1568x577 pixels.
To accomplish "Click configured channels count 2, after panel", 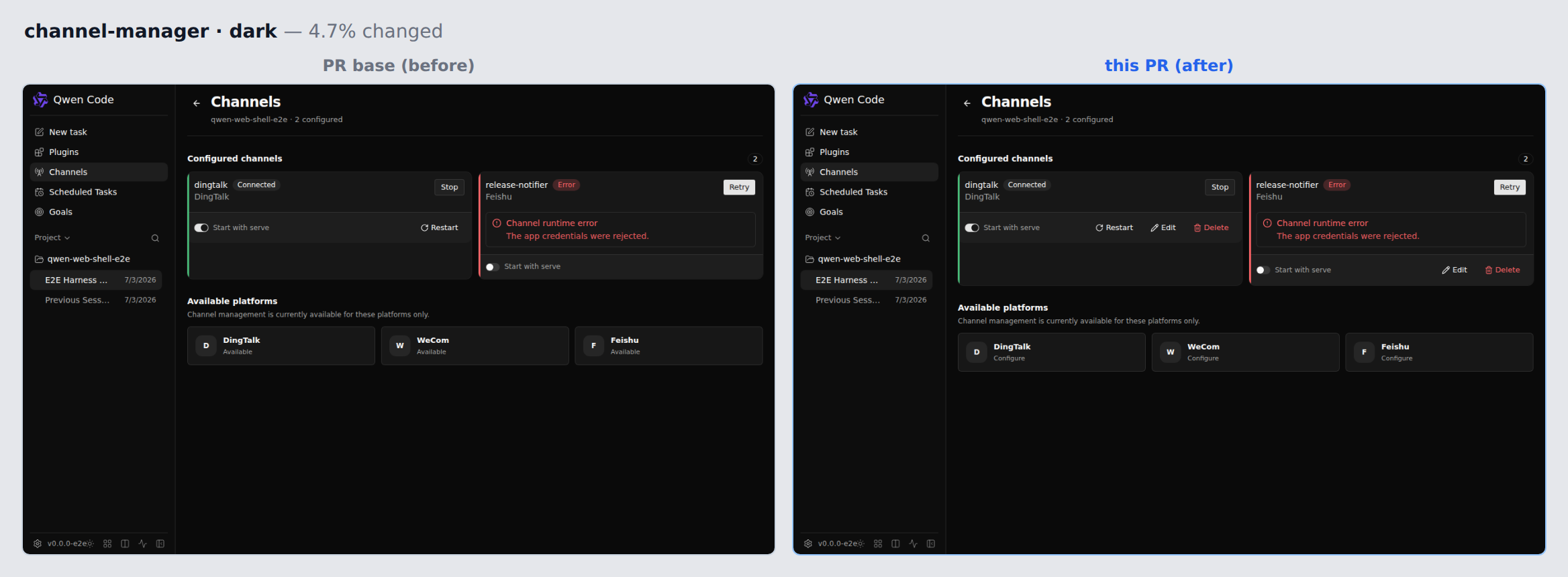I will tap(1526, 160).
